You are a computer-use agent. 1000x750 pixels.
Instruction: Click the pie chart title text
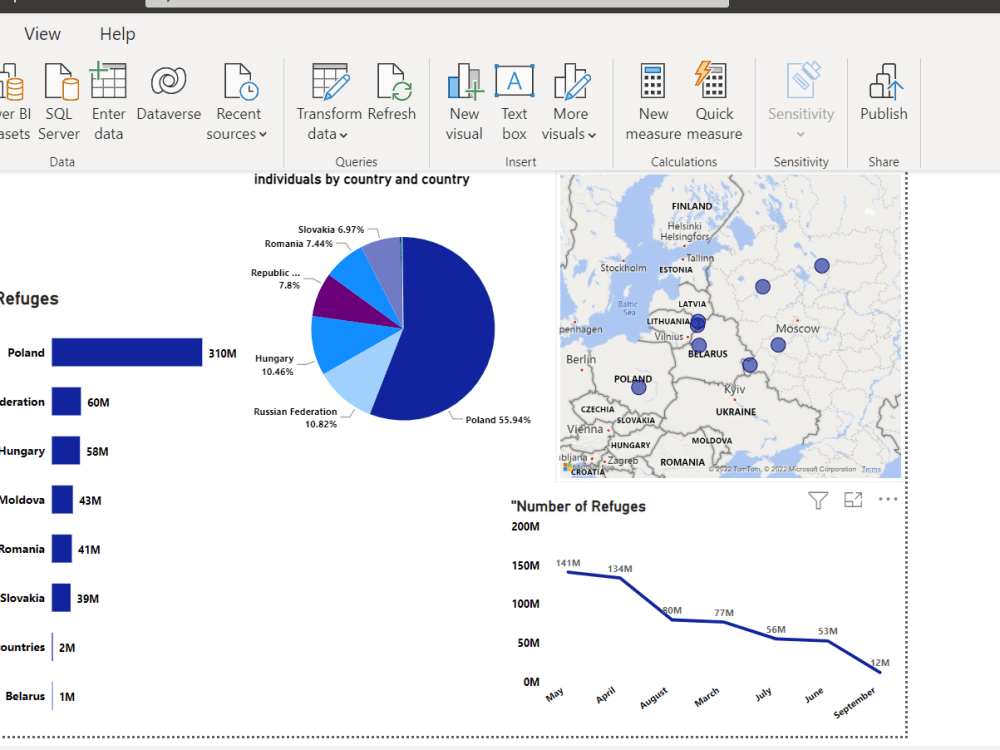coord(362,179)
